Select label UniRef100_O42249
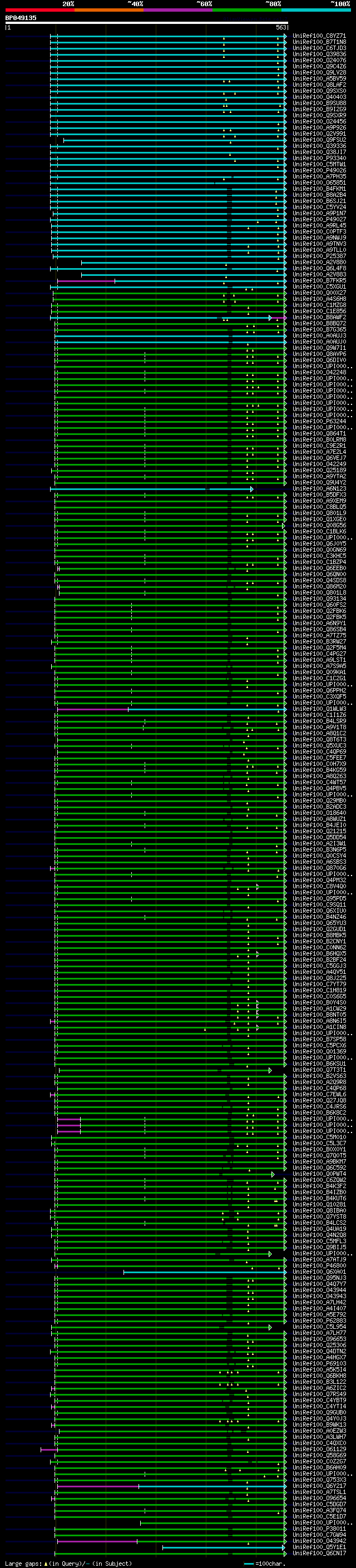The width and height of the screenshot is (356, 1568). (x=319, y=464)
